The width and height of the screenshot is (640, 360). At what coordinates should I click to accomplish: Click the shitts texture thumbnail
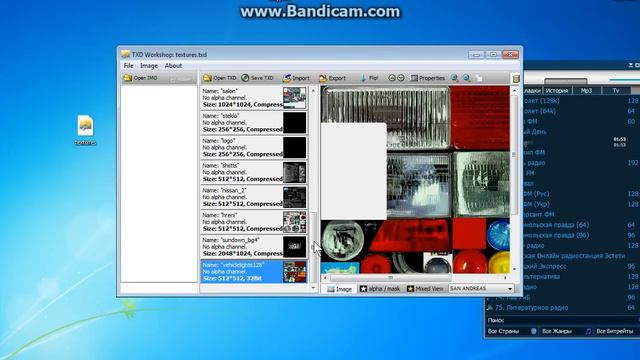(x=294, y=173)
